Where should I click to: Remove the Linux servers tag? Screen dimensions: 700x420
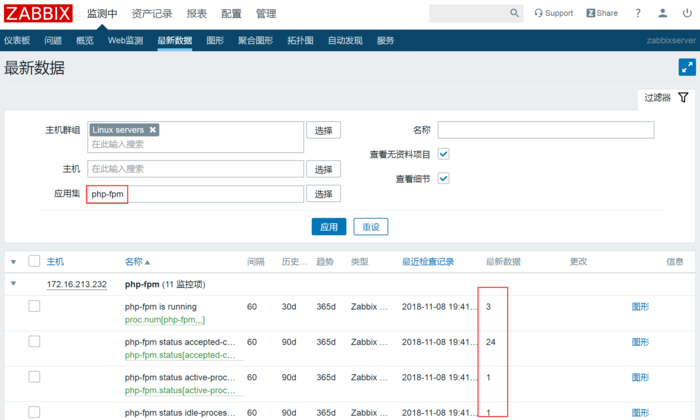(153, 130)
